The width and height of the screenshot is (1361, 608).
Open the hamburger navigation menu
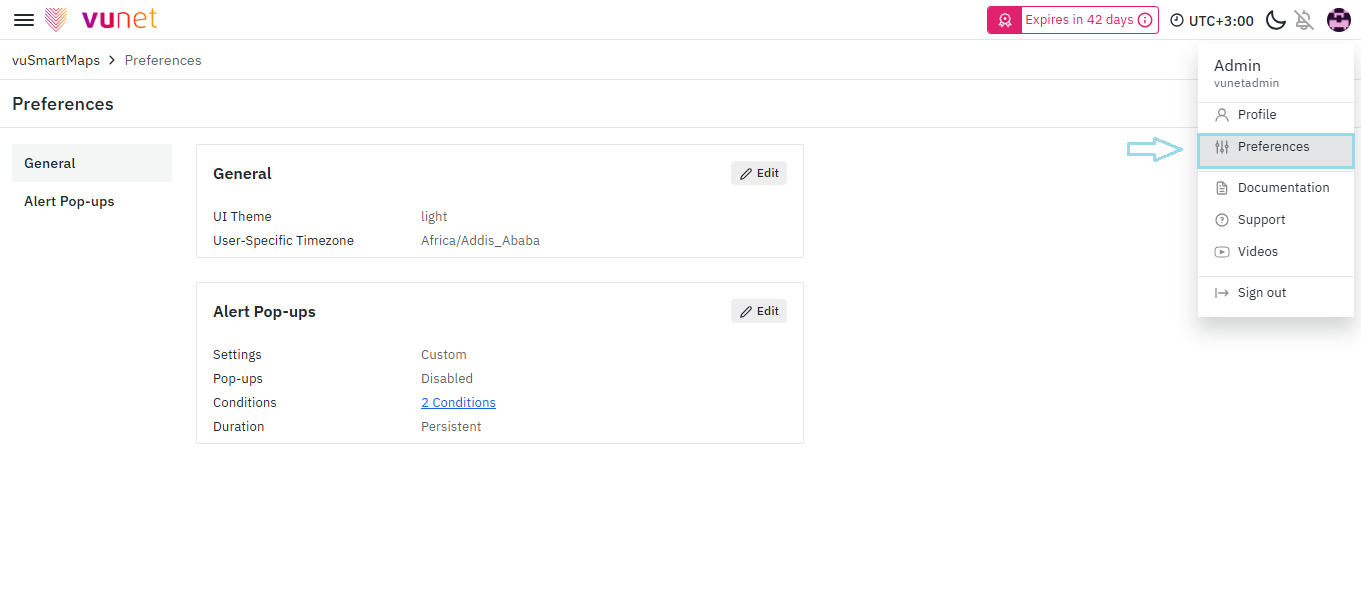point(24,20)
